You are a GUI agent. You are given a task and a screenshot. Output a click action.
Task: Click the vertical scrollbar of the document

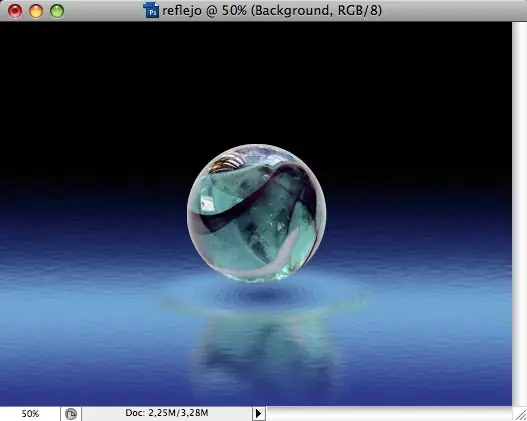pyautogui.click(x=519, y=214)
